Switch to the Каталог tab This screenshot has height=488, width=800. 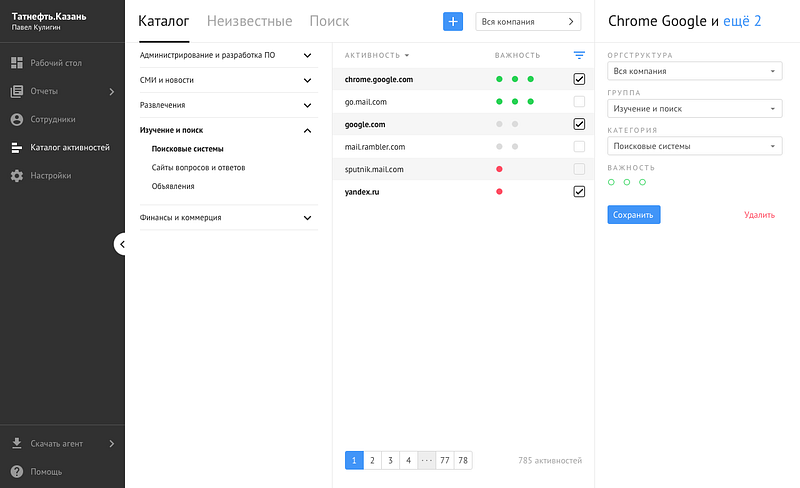[164, 21]
